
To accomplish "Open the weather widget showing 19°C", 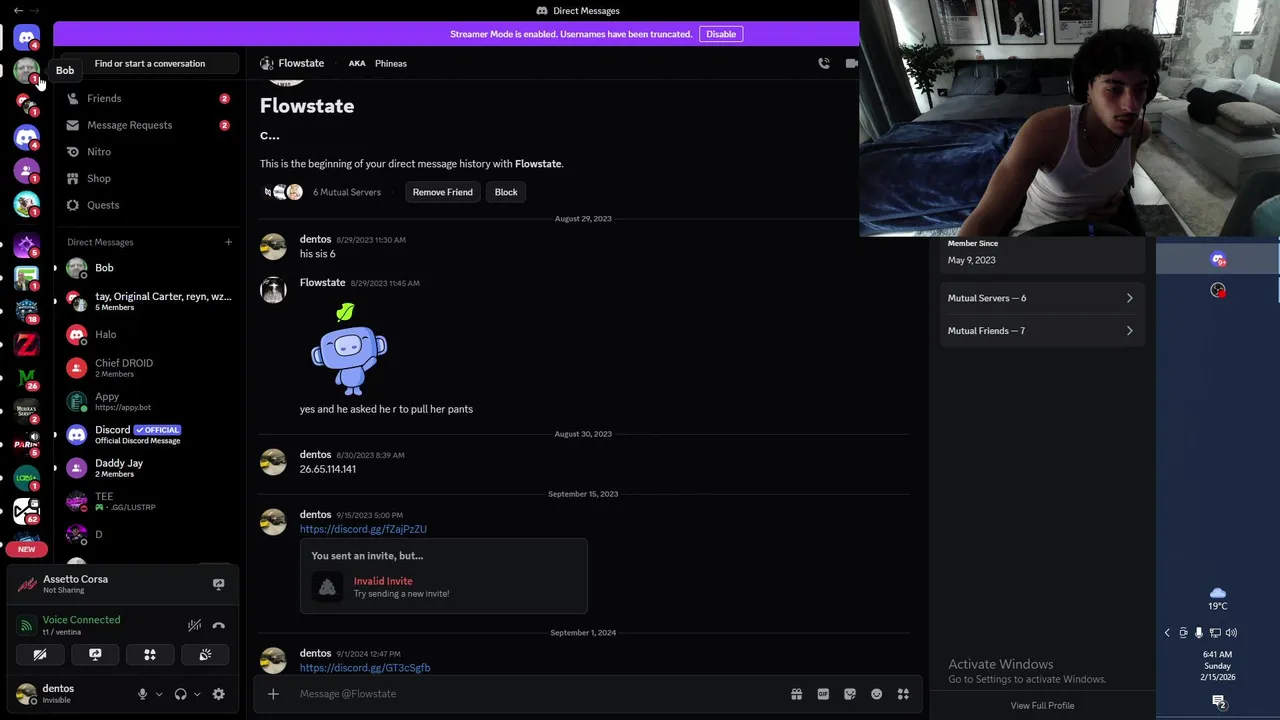I will (x=1217, y=599).
